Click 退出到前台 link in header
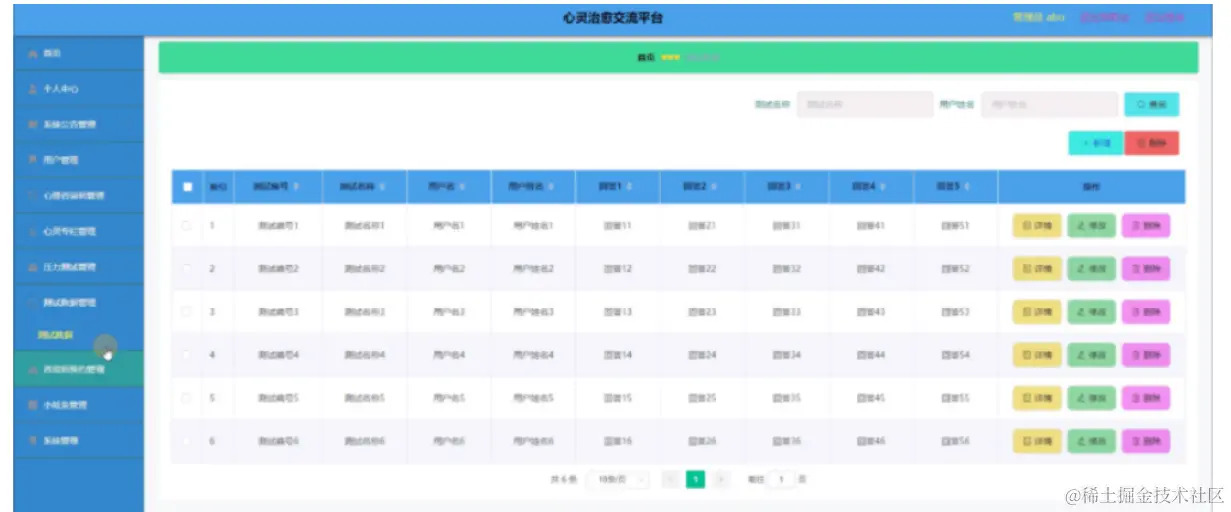The height and width of the screenshot is (512, 1231). point(1105,17)
